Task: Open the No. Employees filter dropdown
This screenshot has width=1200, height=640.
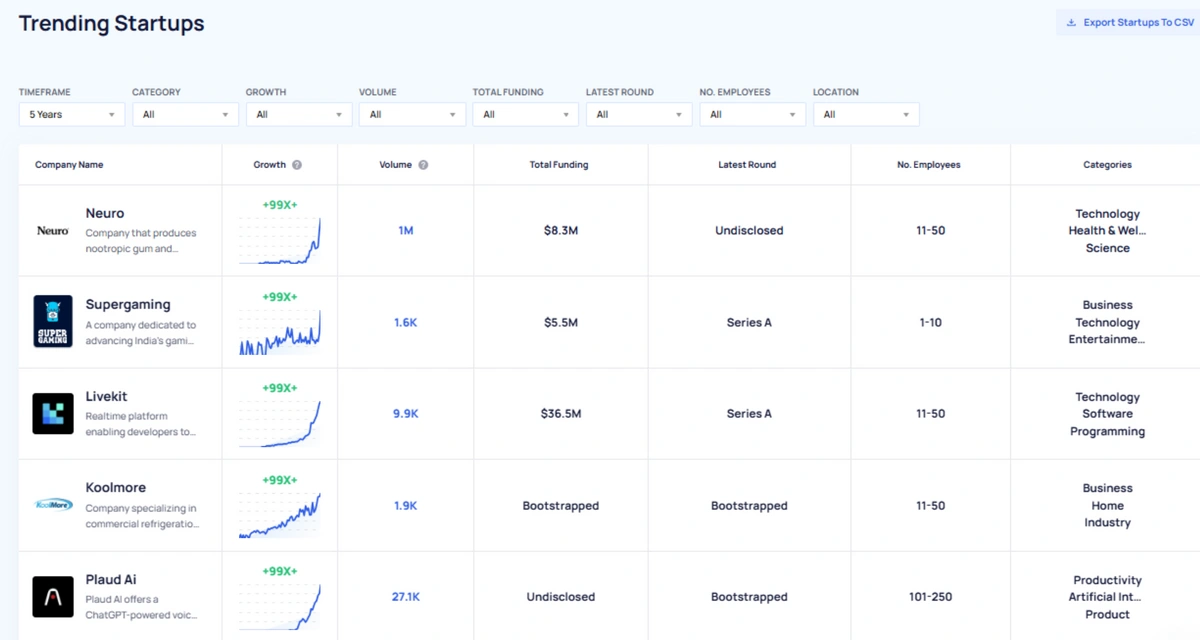Action: tap(753, 115)
